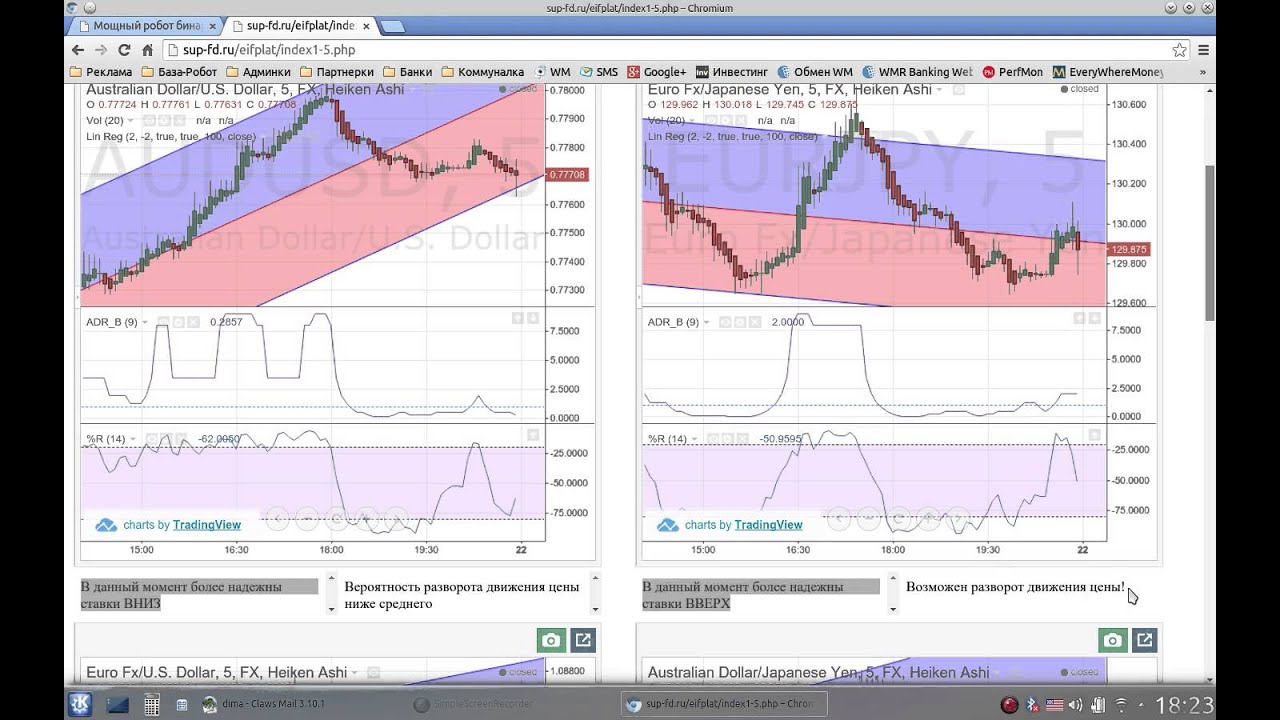Open TradingView link under AUDUSD chart
This screenshot has height=720, width=1280.
coord(207,524)
